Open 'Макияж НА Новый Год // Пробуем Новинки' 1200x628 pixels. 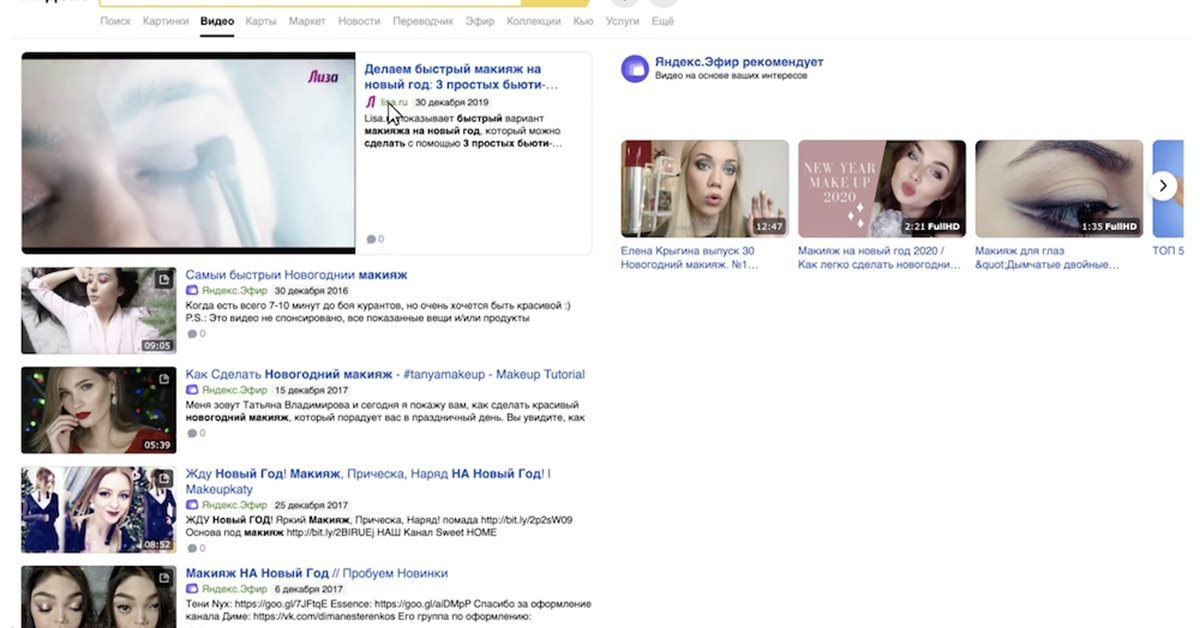click(x=317, y=573)
